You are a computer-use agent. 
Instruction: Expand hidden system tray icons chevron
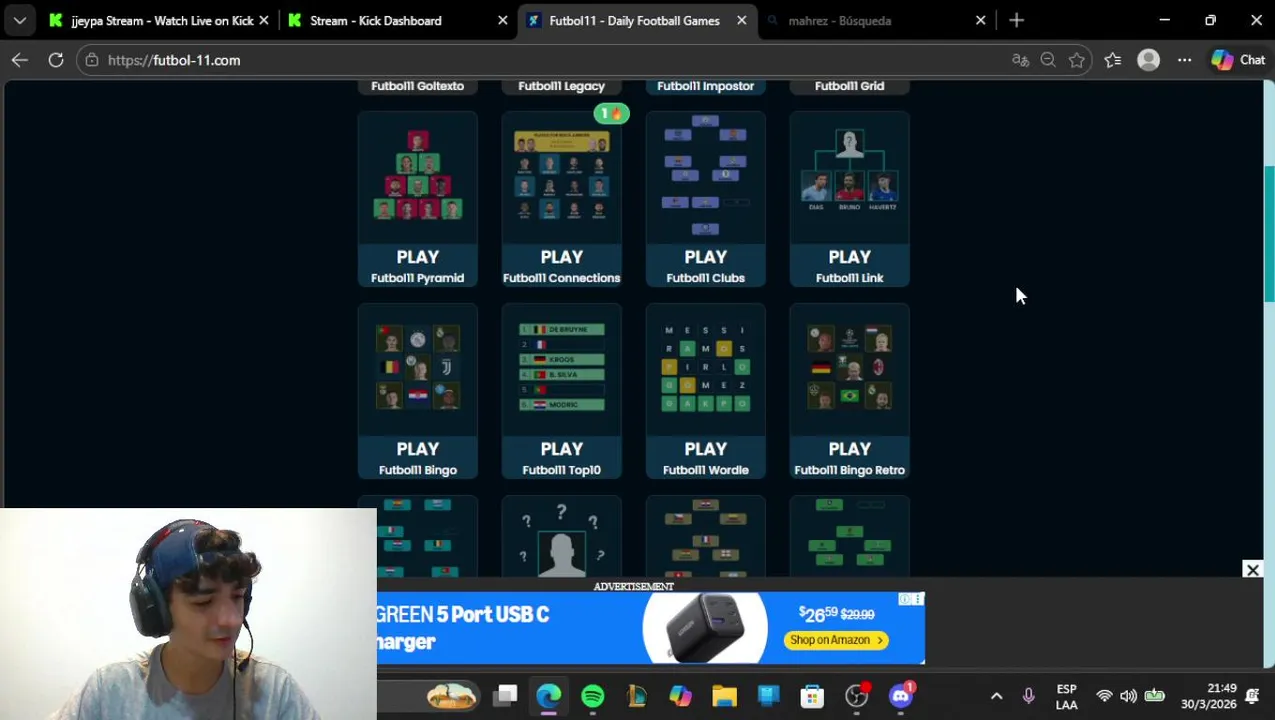click(996, 697)
